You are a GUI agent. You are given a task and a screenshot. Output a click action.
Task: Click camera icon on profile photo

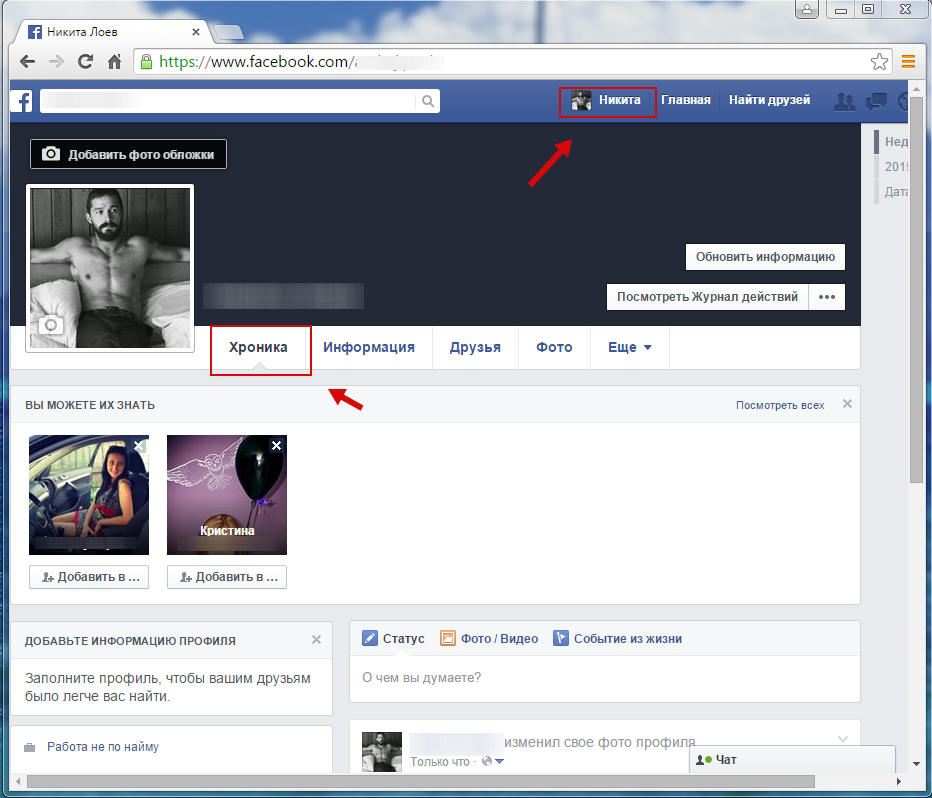coord(49,325)
